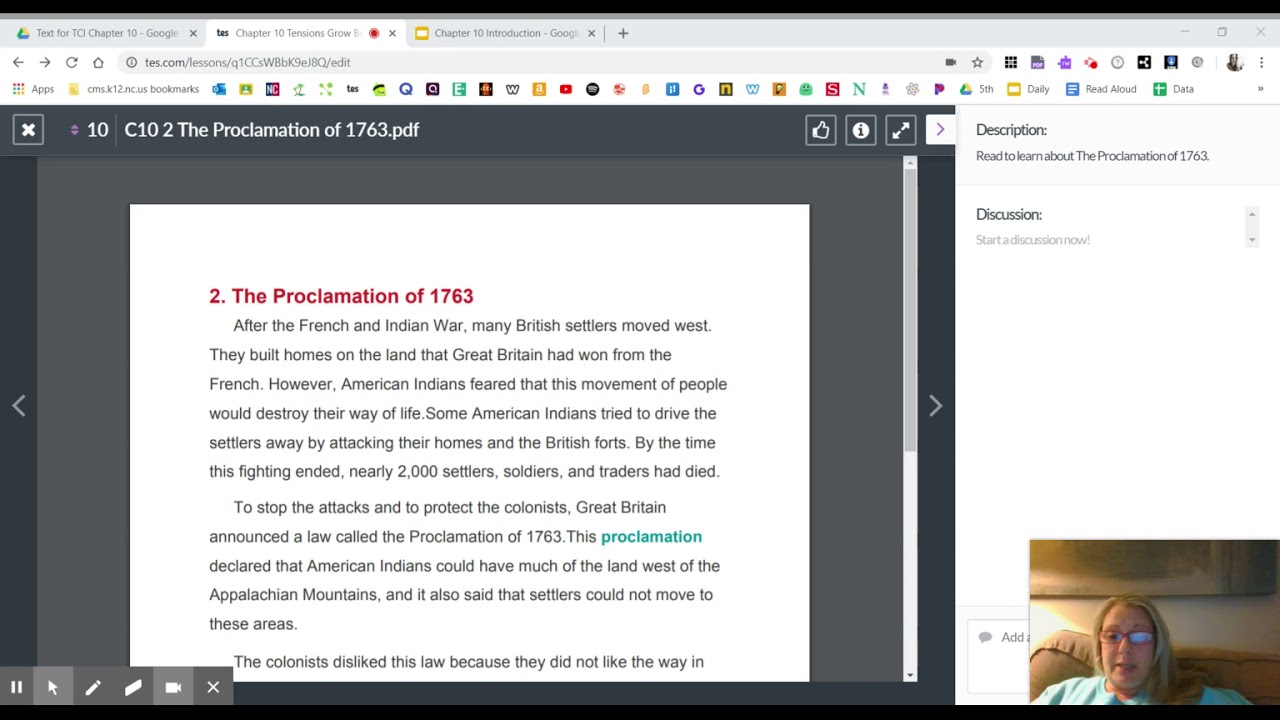The image size is (1280, 720).
Task: Click the Discussion panel scroll down arrow
Action: click(1252, 240)
